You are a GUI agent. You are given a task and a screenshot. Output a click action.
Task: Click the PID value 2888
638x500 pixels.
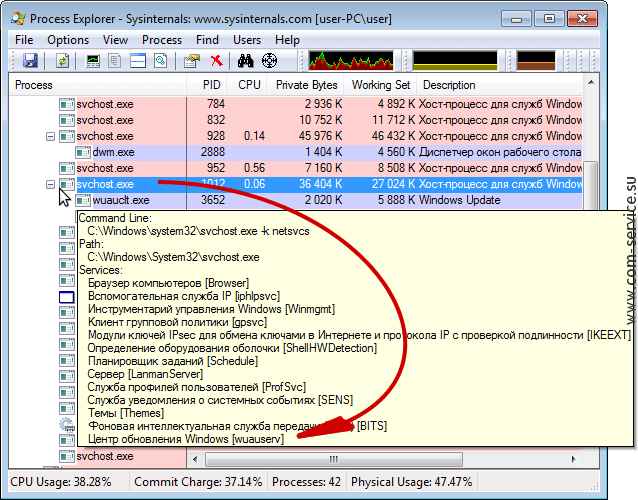point(212,152)
